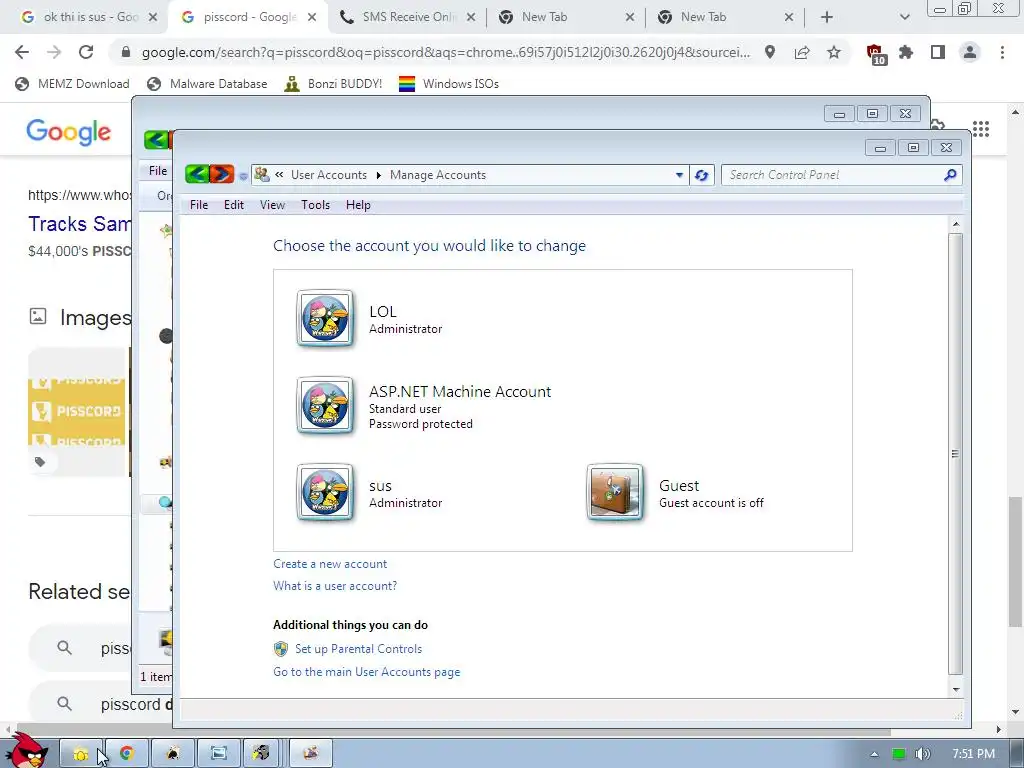Switch to the SMS Receive Online tab

[408, 17]
